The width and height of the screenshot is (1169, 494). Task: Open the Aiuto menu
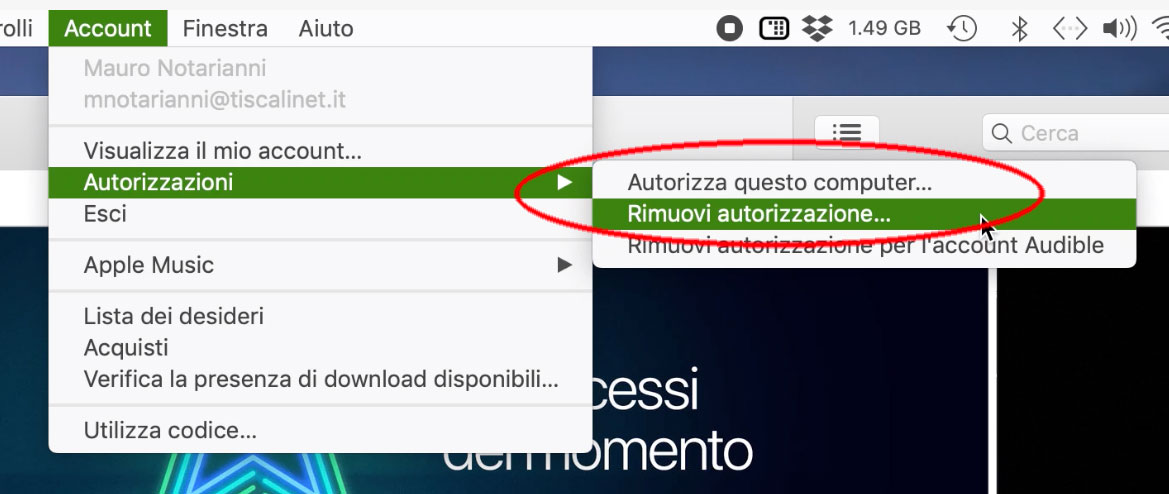coord(326,28)
